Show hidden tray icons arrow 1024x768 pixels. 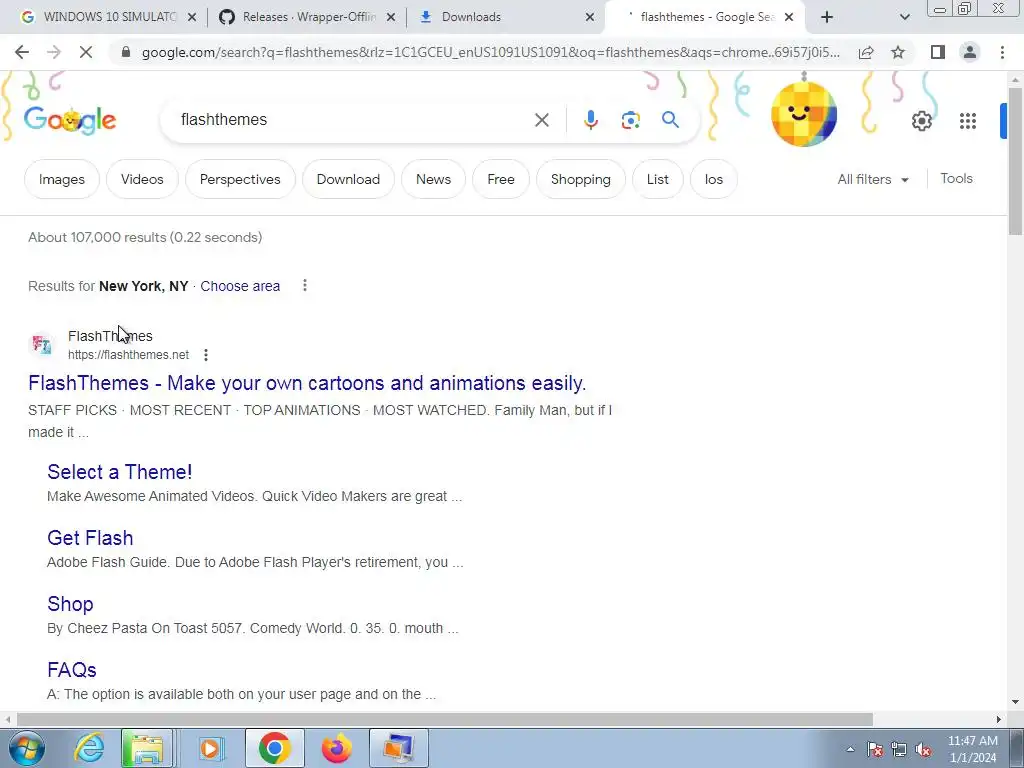(850, 750)
